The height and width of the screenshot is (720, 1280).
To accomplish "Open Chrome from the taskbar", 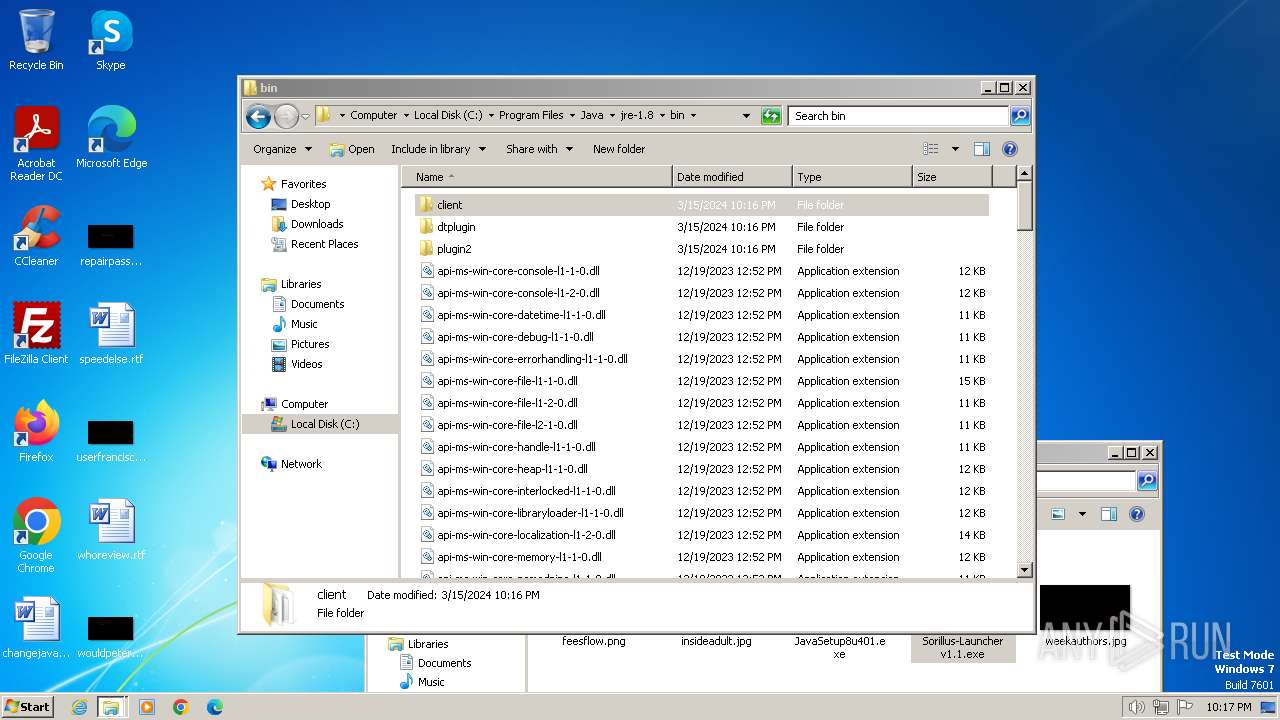I will click(x=181, y=707).
